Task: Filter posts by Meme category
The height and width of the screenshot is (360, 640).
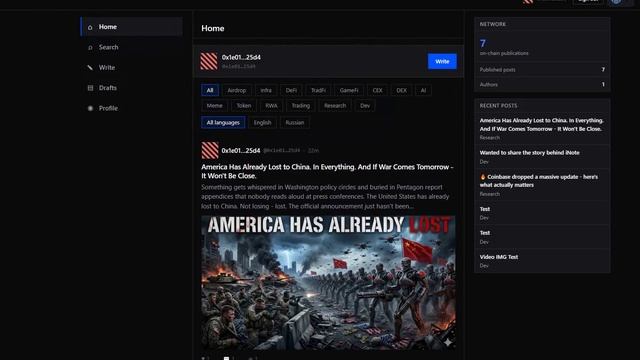Action: (x=215, y=106)
